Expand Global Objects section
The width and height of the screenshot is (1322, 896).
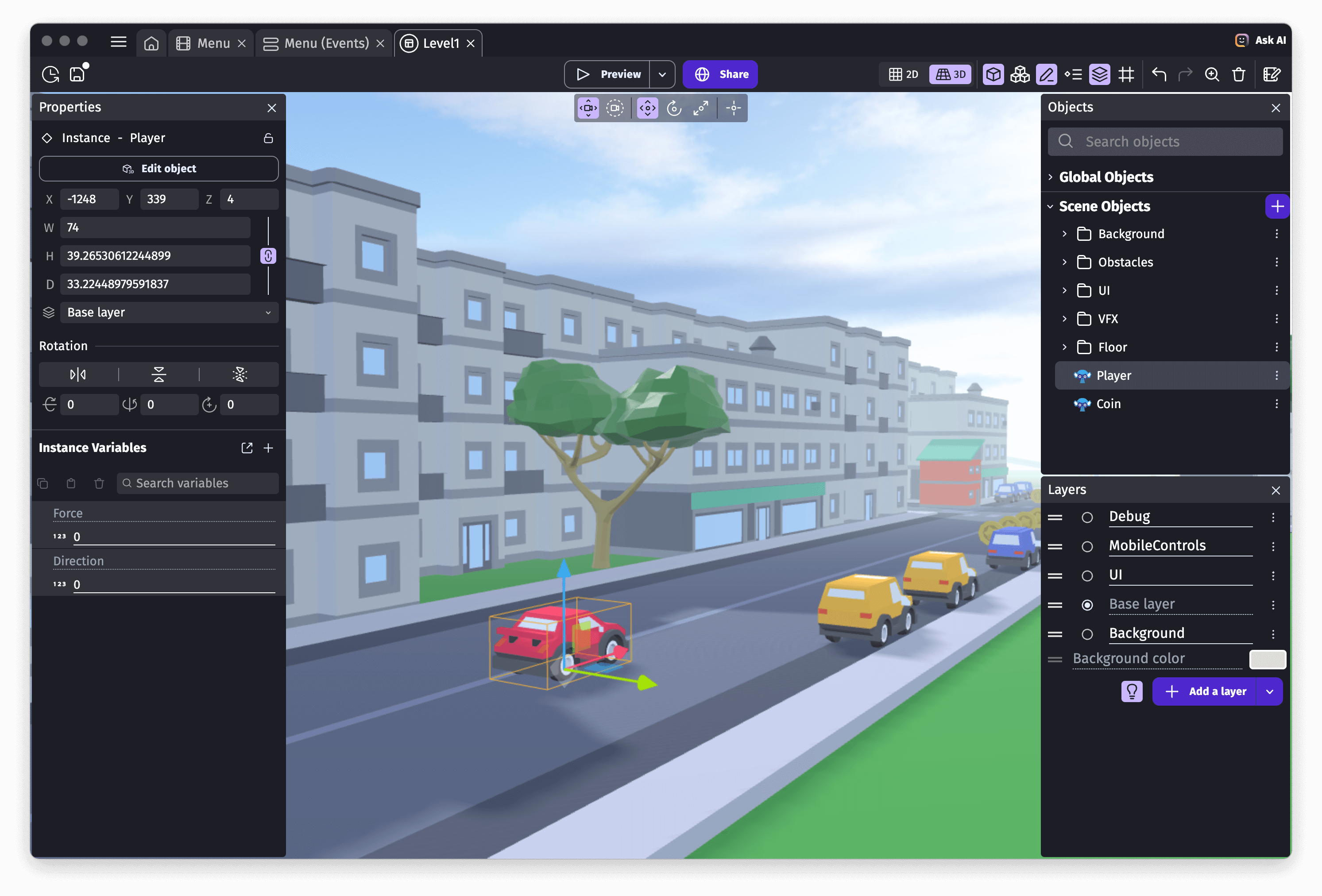[1050, 177]
